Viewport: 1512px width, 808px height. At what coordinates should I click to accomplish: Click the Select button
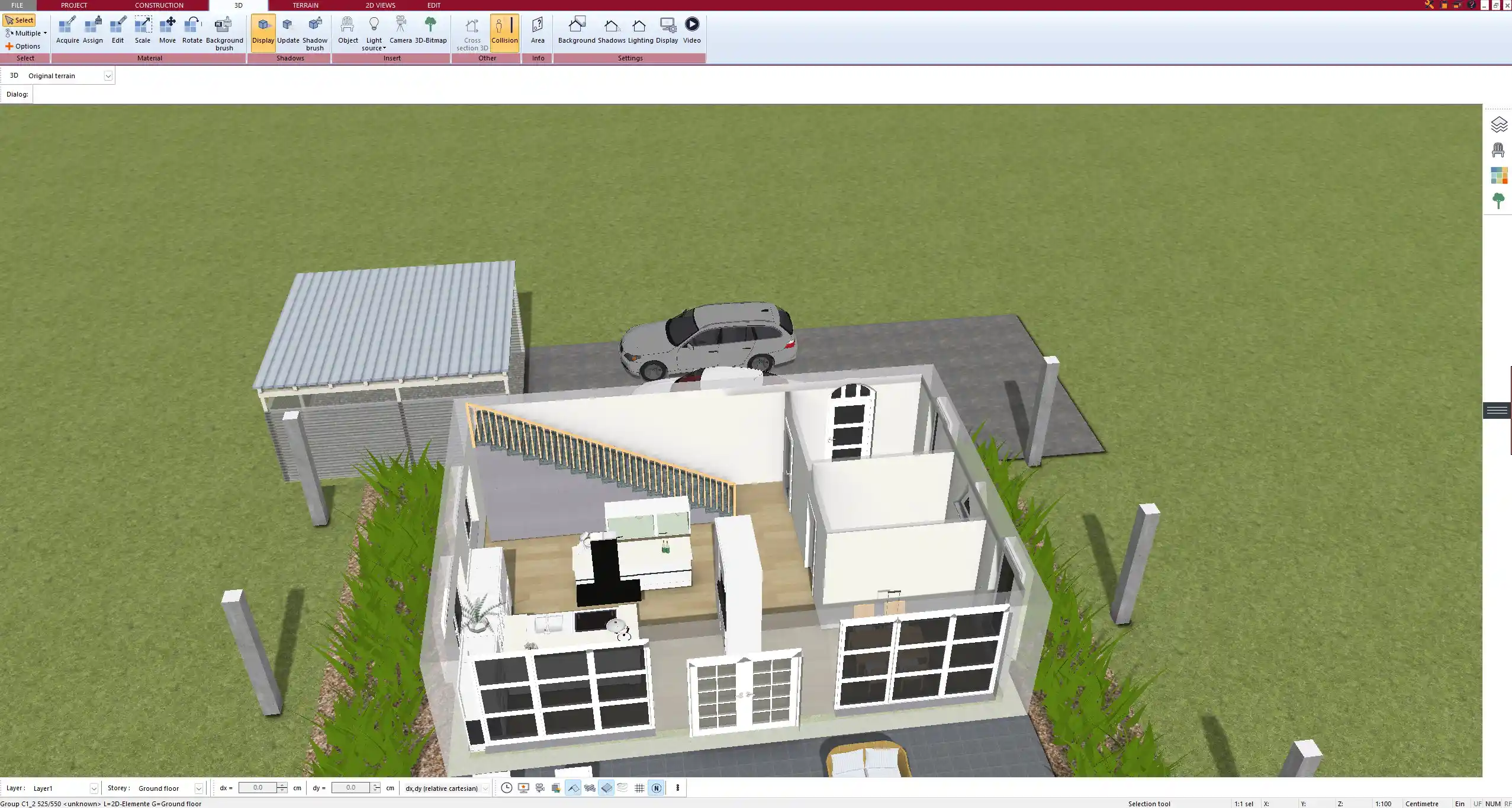(20, 20)
